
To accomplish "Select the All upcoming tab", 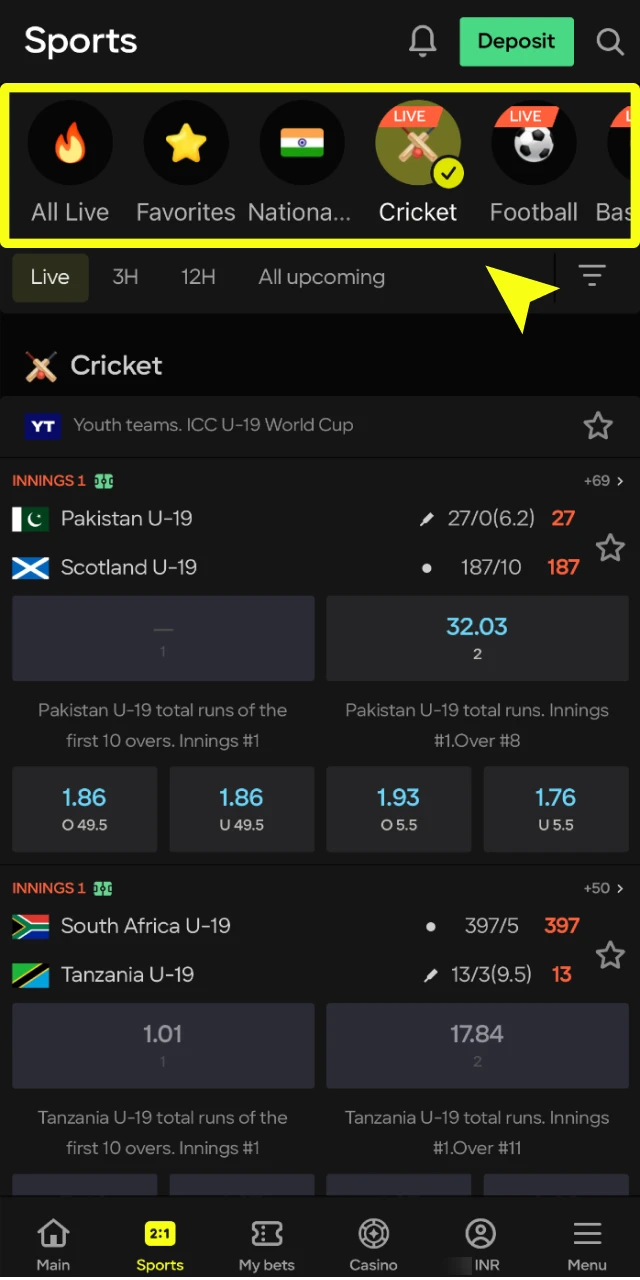I will tap(321, 277).
